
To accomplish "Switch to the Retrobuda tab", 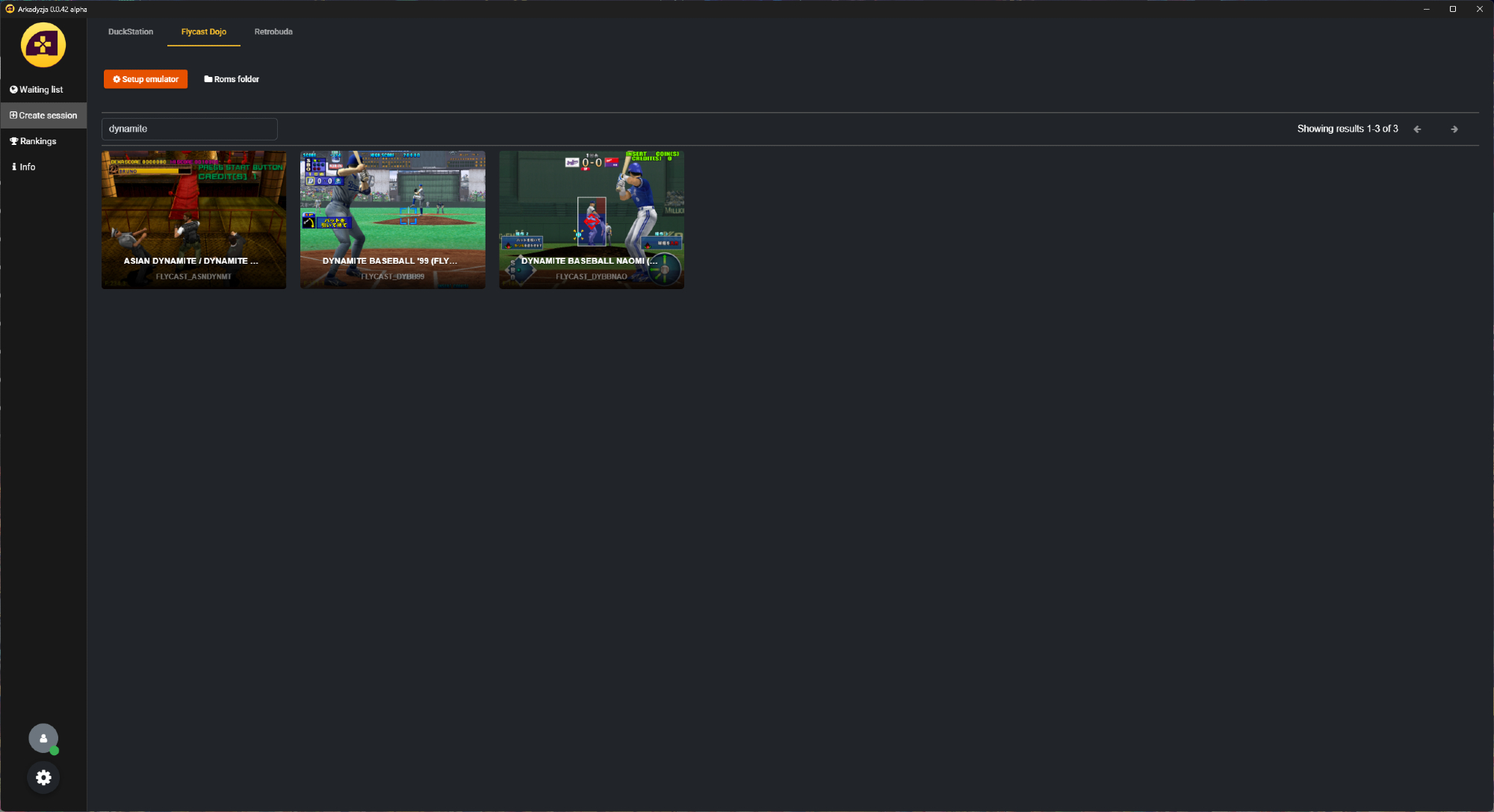I will pos(273,31).
